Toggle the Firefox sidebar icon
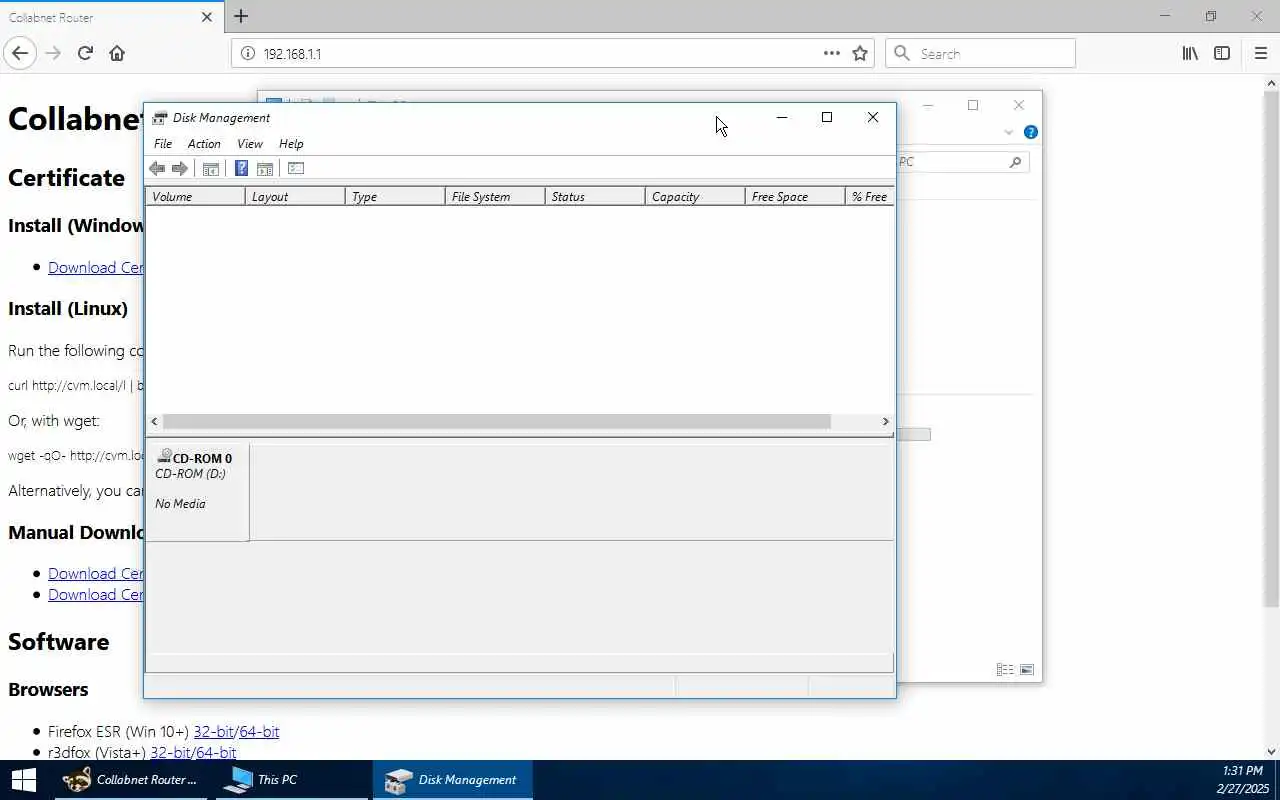The height and width of the screenshot is (800, 1280). pyautogui.click(x=1222, y=53)
